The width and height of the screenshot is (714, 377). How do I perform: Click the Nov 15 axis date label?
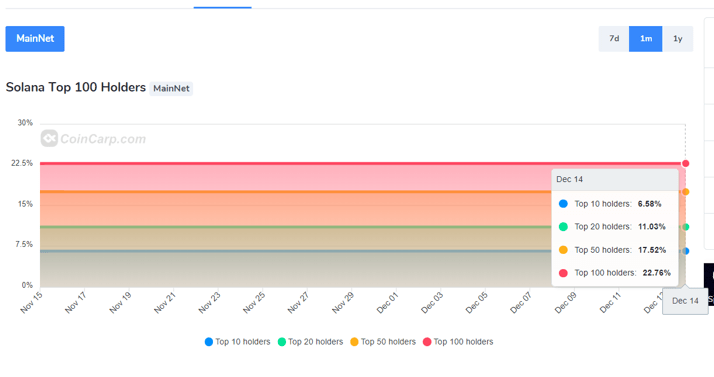pyautogui.click(x=31, y=302)
